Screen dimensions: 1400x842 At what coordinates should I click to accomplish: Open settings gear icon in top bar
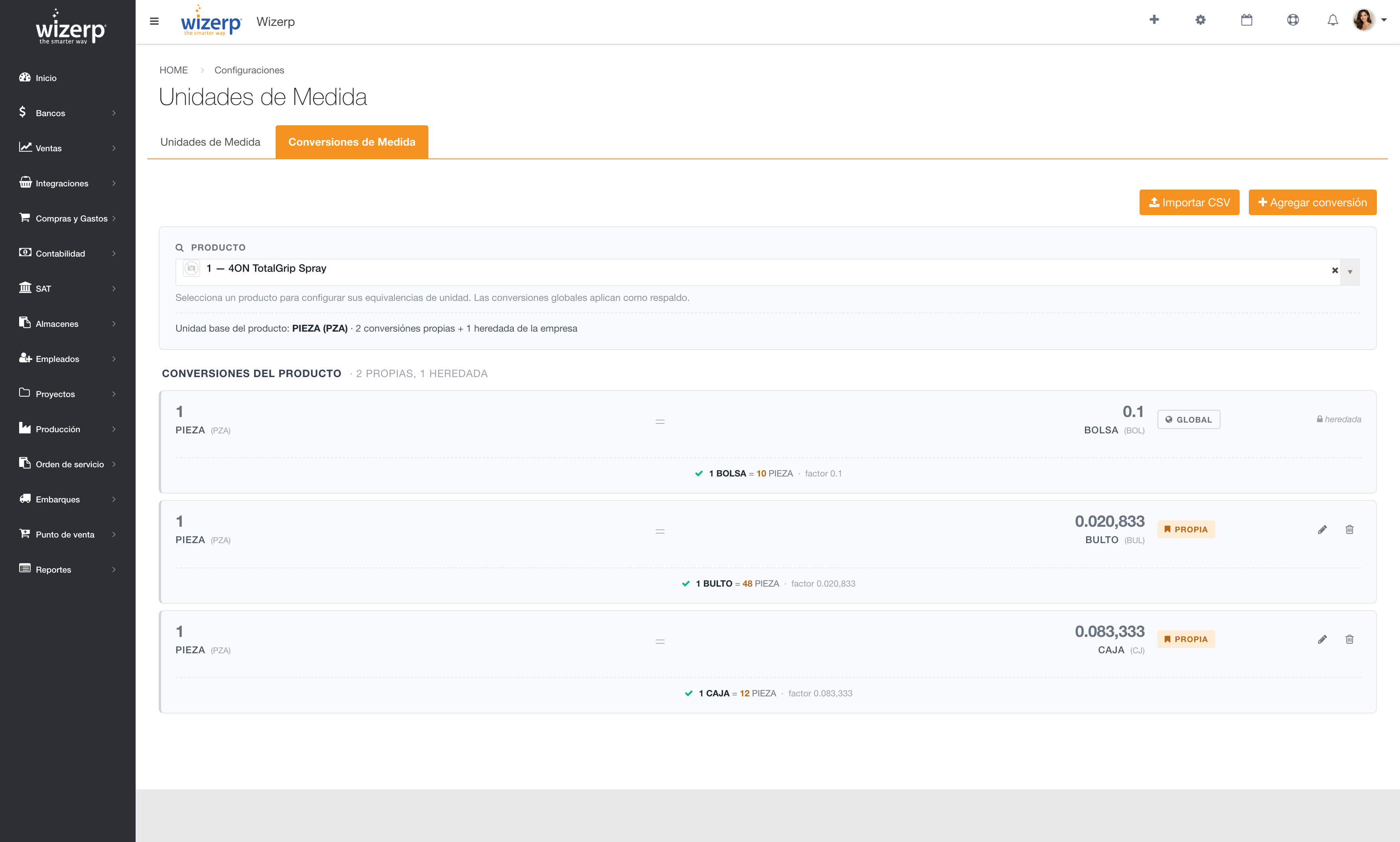[1201, 20]
